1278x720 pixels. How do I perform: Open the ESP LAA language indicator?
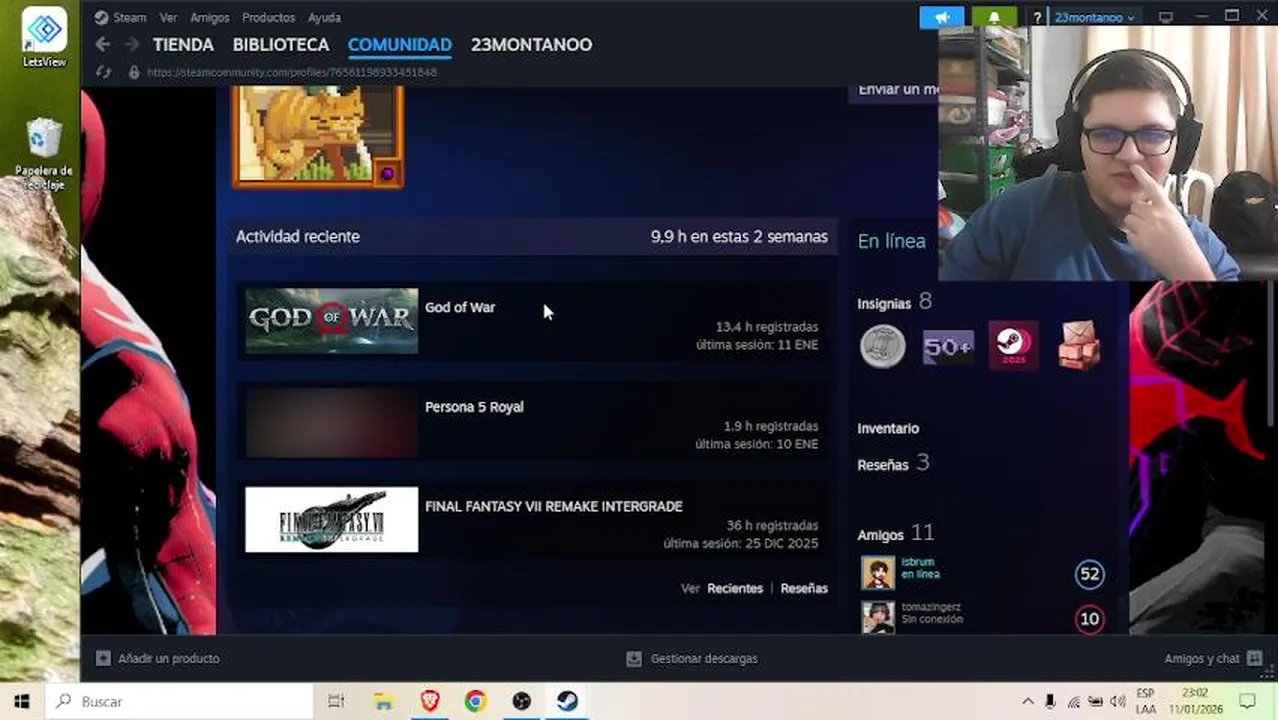(1146, 701)
